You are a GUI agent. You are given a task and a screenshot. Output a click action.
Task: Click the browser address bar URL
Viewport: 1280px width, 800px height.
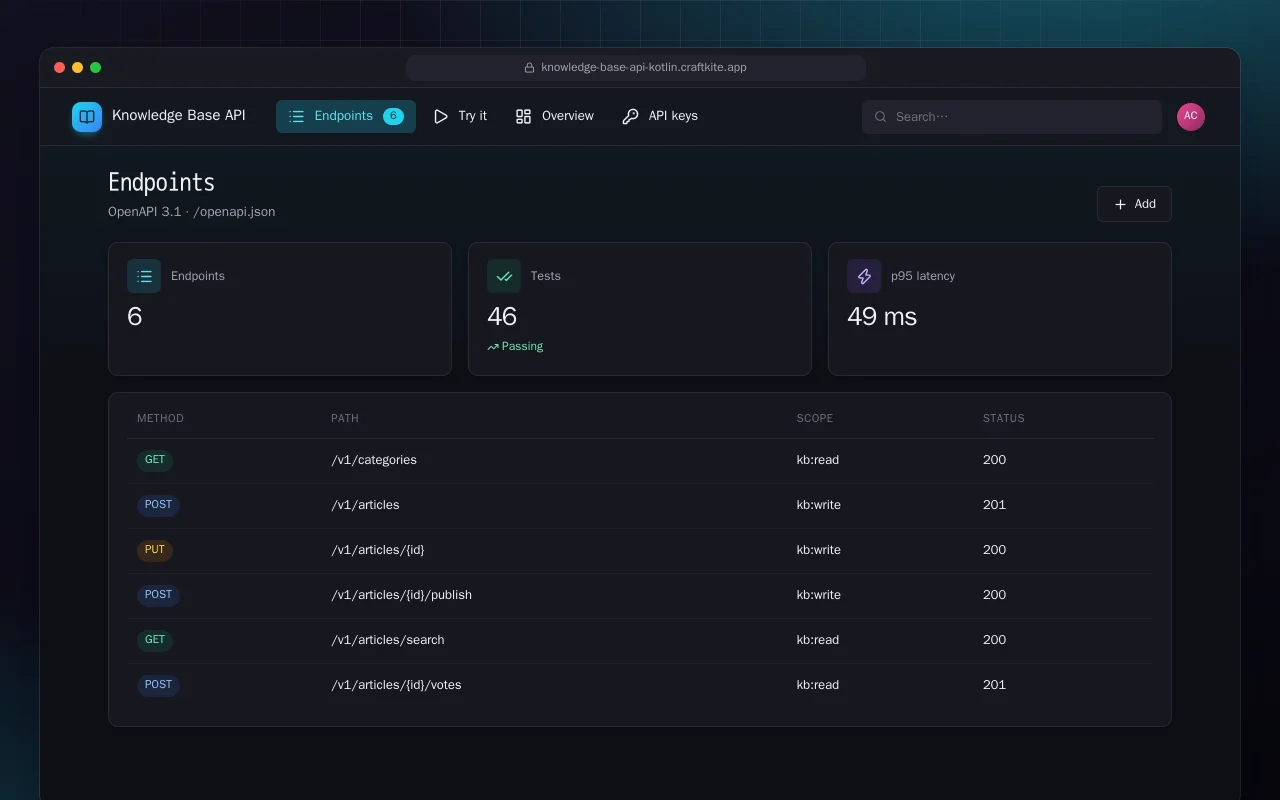[x=644, y=67]
